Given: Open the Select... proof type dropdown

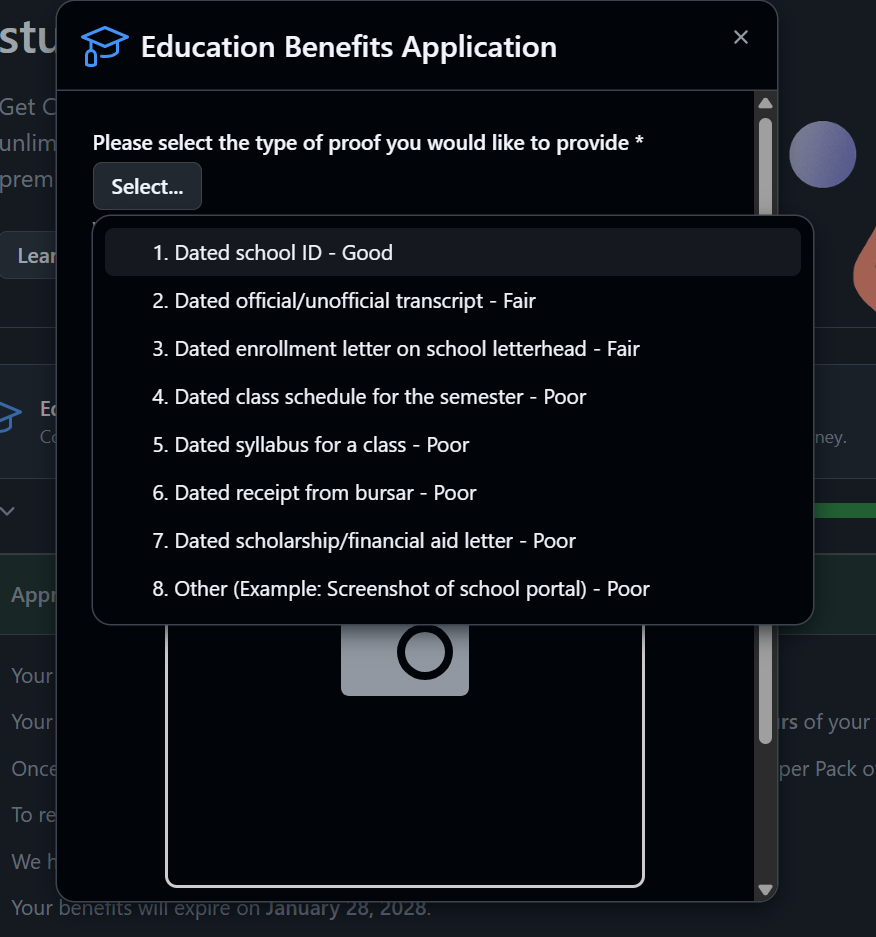Looking at the screenshot, I should click(x=147, y=186).
